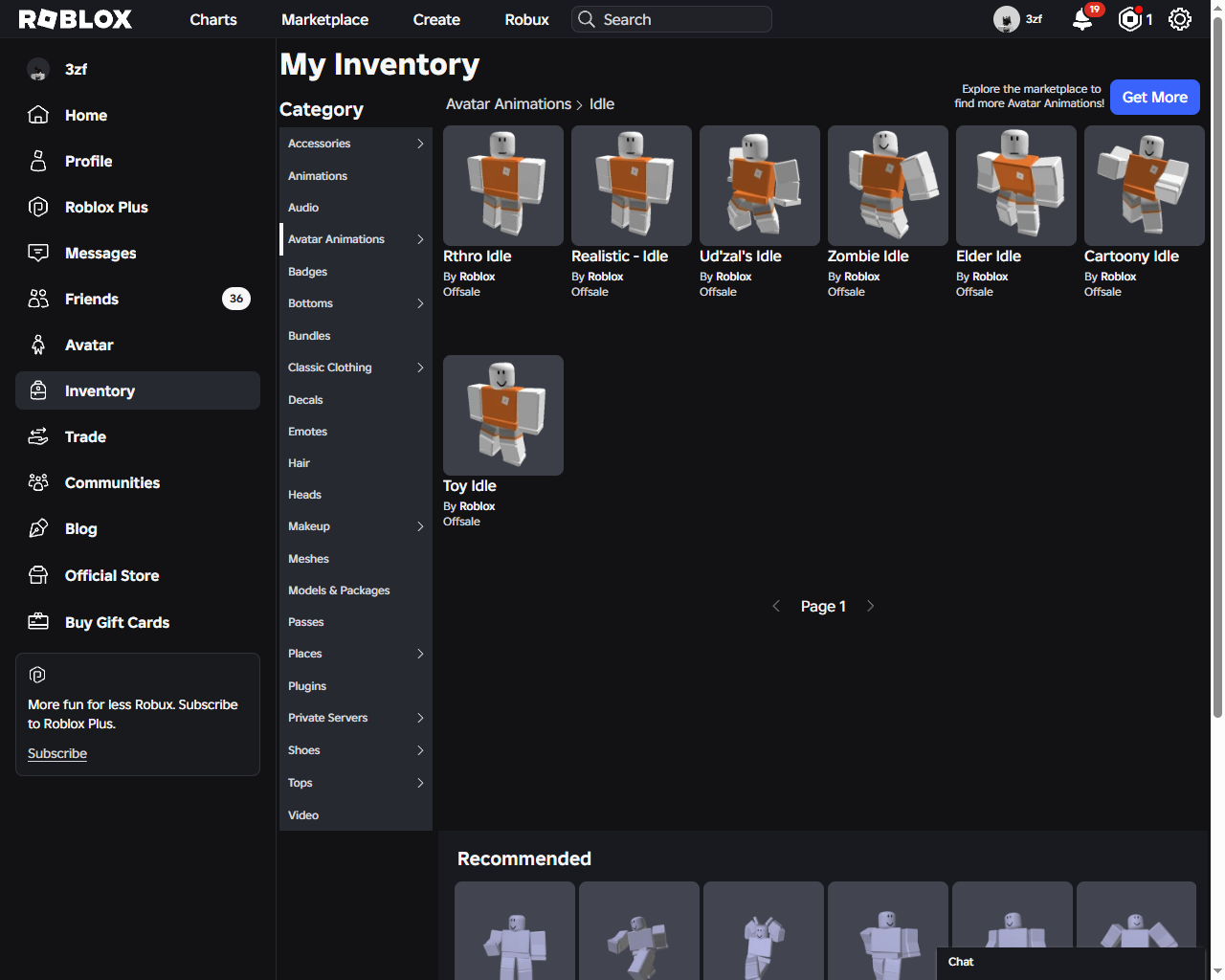Select the Emotes category
The image size is (1225, 980).
tap(356, 432)
